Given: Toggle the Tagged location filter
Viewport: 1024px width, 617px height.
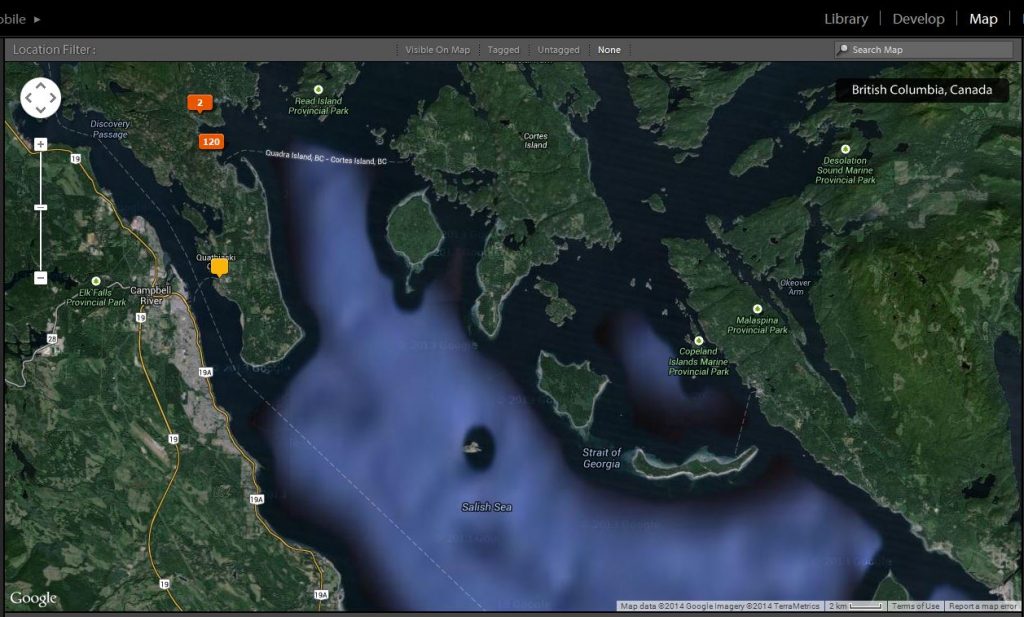Looking at the screenshot, I should pos(503,50).
